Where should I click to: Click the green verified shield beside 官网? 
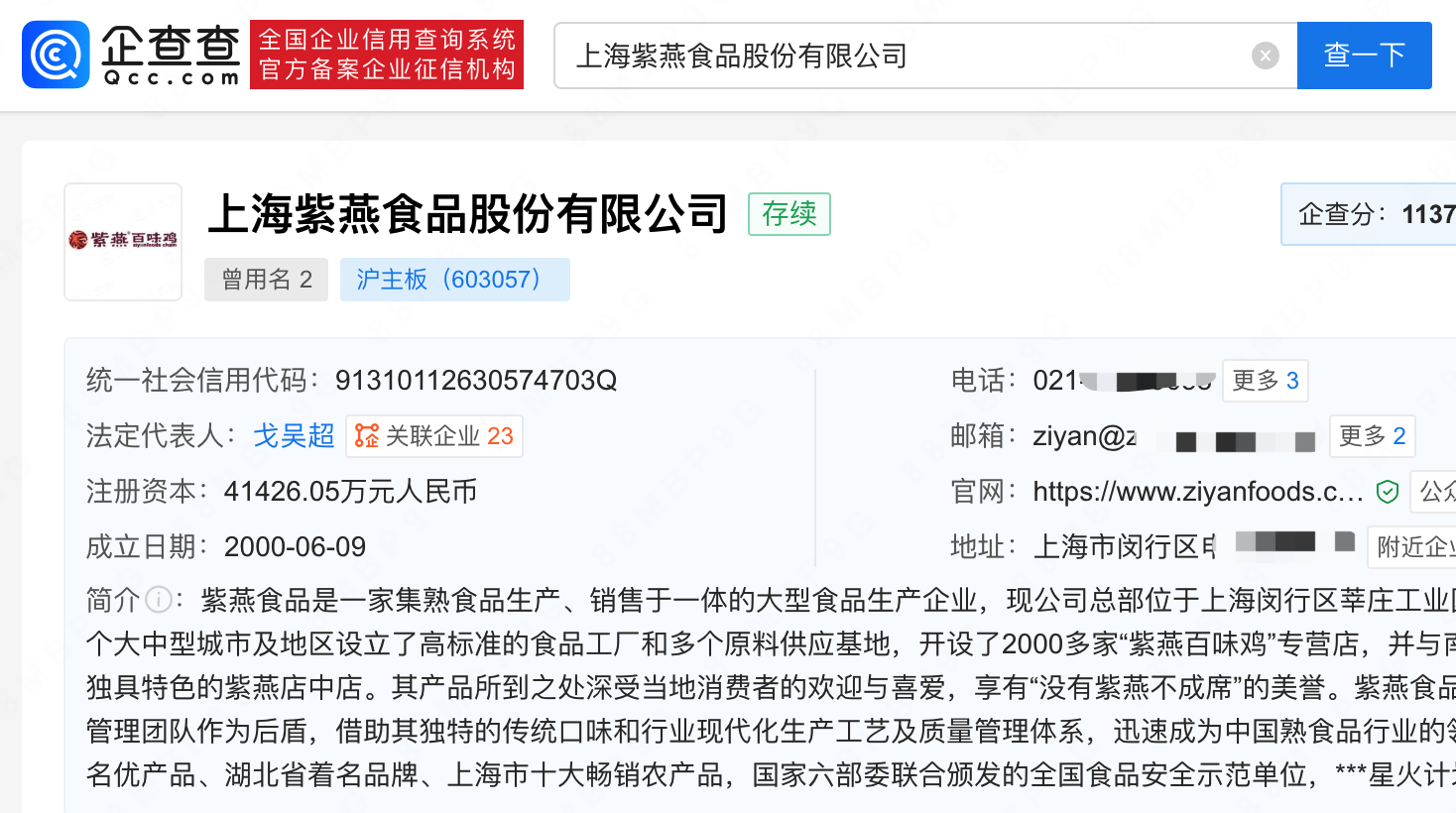coord(1387,491)
